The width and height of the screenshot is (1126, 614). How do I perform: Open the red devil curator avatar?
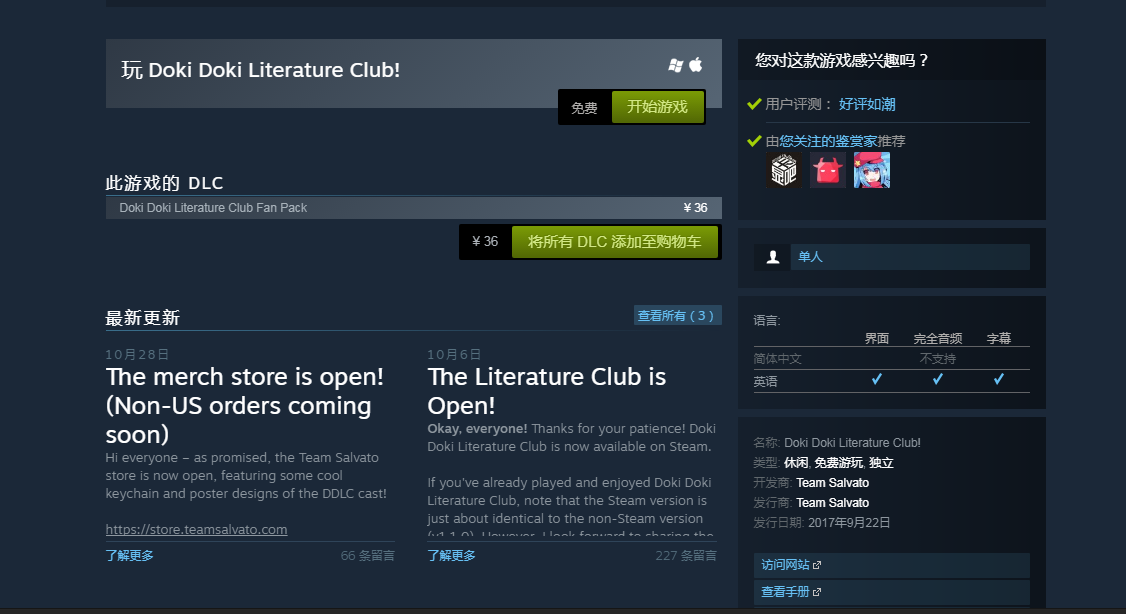tap(827, 170)
